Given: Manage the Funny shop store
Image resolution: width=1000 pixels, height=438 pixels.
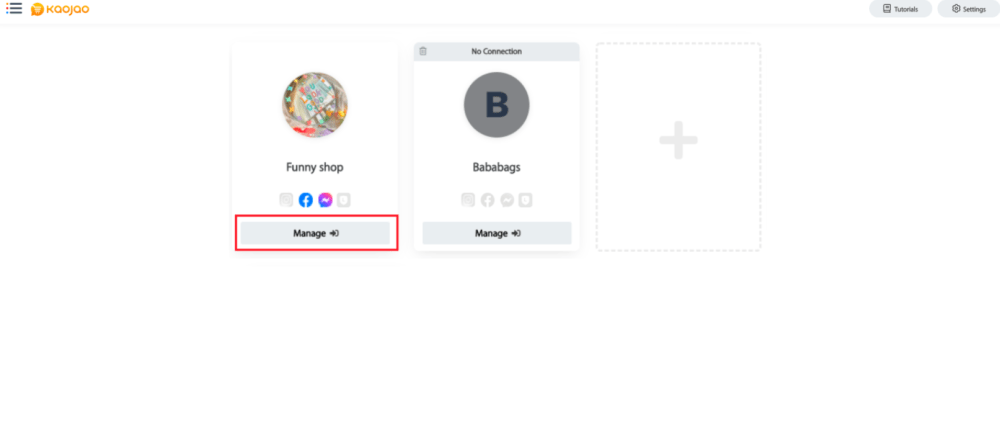Looking at the screenshot, I should click(x=315, y=233).
